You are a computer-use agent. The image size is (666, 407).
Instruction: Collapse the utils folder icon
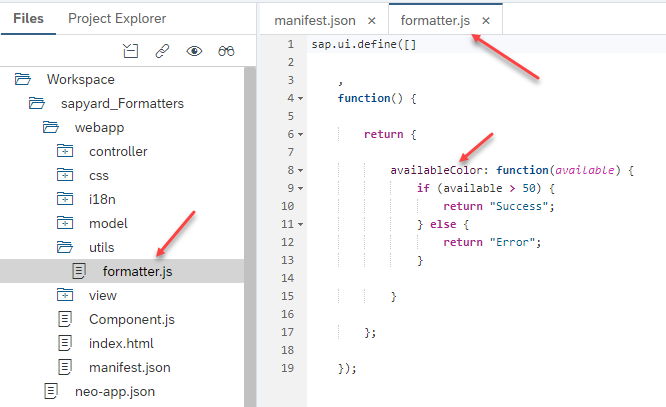tap(65, 247)
